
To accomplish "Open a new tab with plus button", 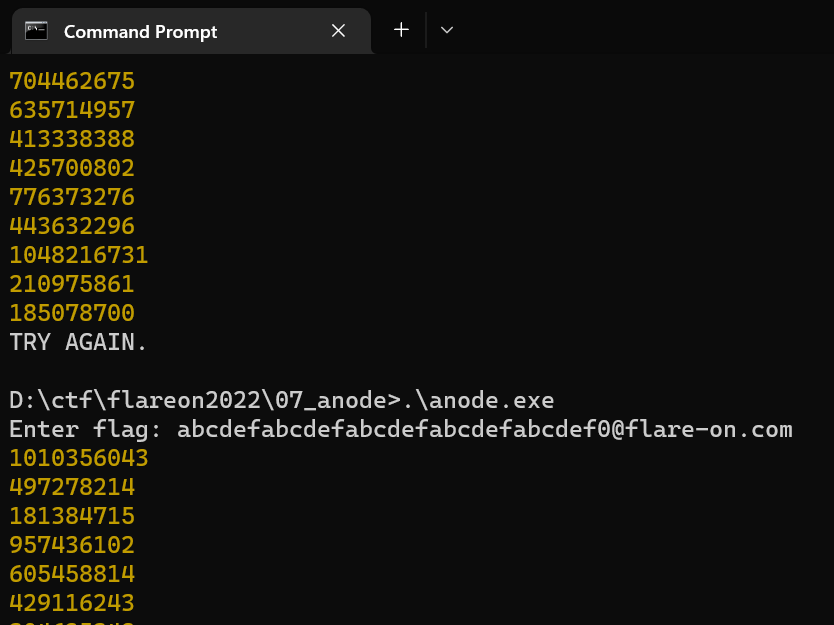I will (401, 30).
